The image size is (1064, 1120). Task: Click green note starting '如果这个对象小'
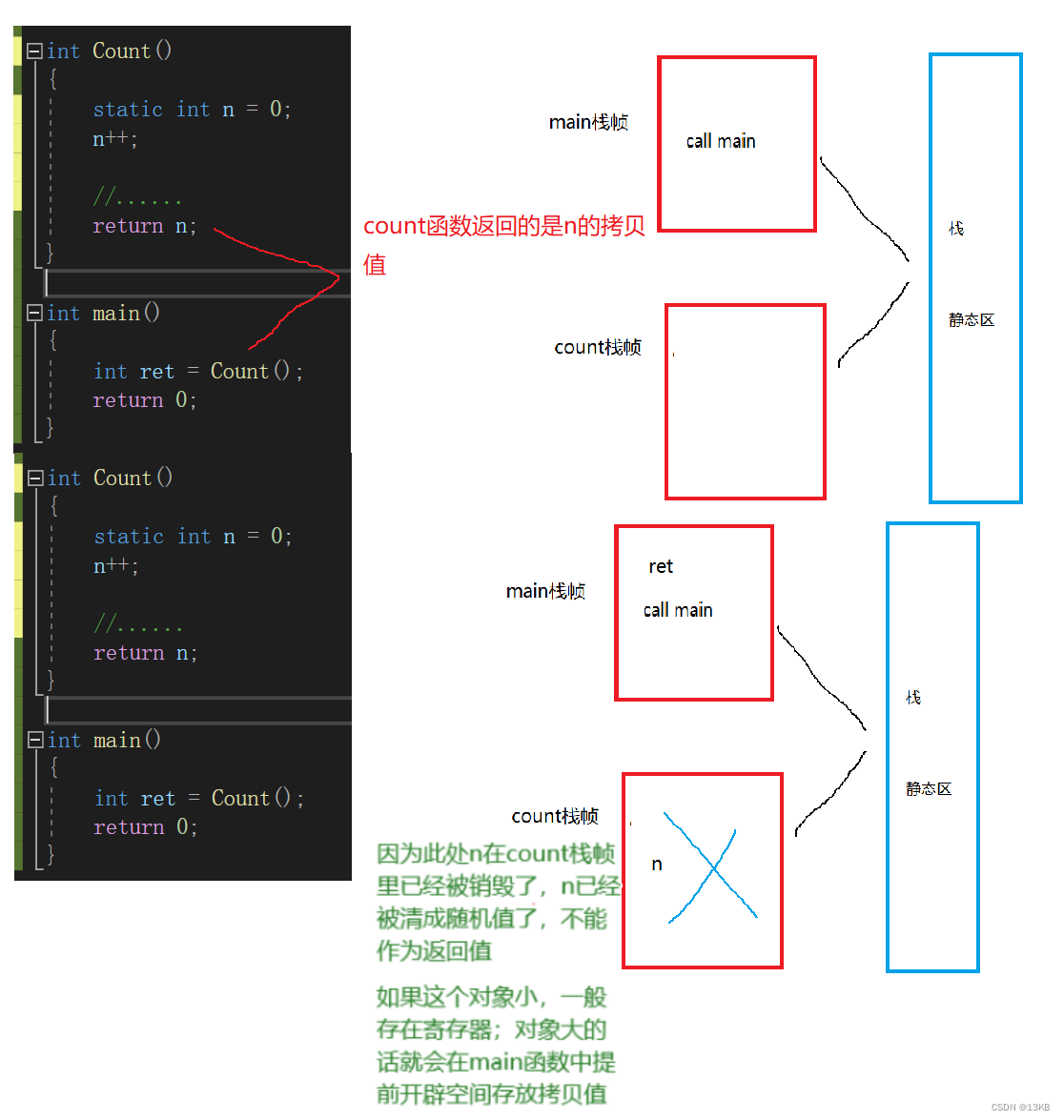pos(495,1045)
